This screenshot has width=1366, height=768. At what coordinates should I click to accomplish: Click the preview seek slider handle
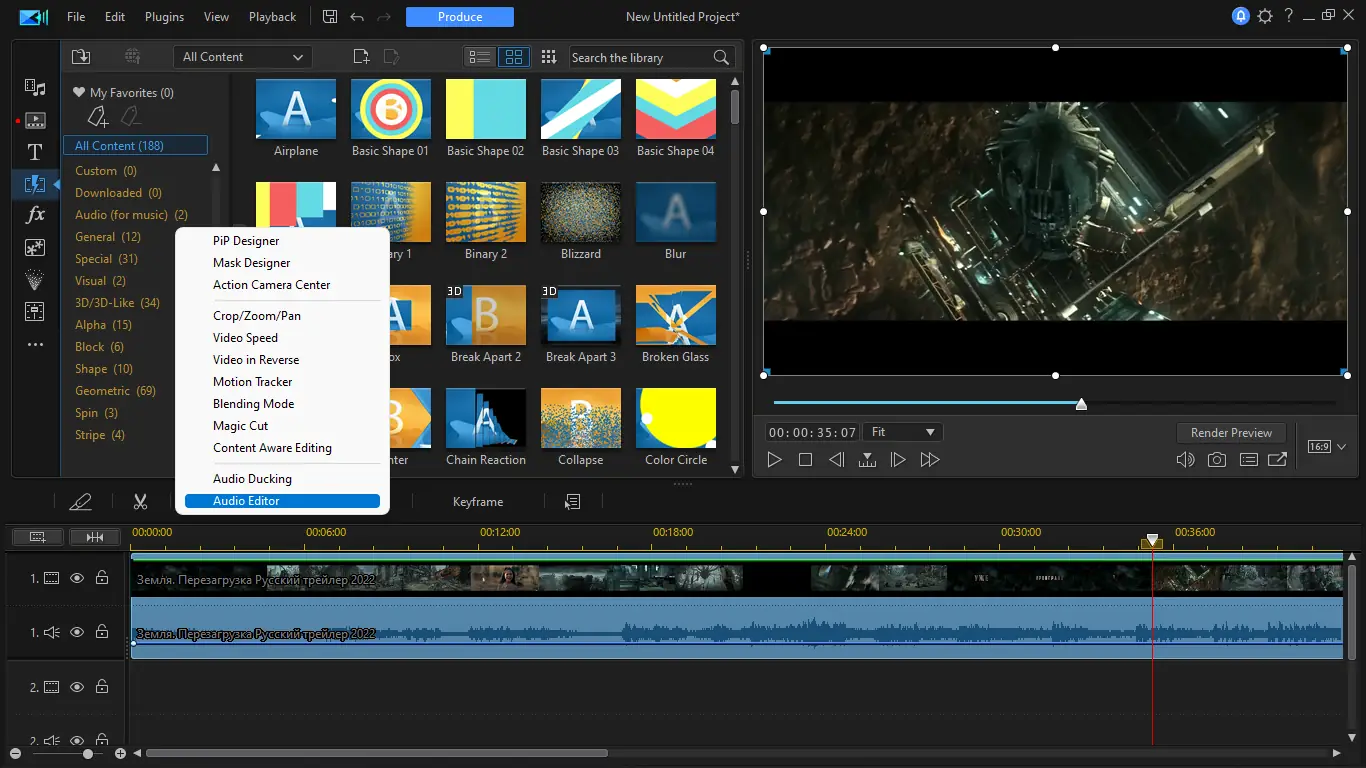(1081, 404)
